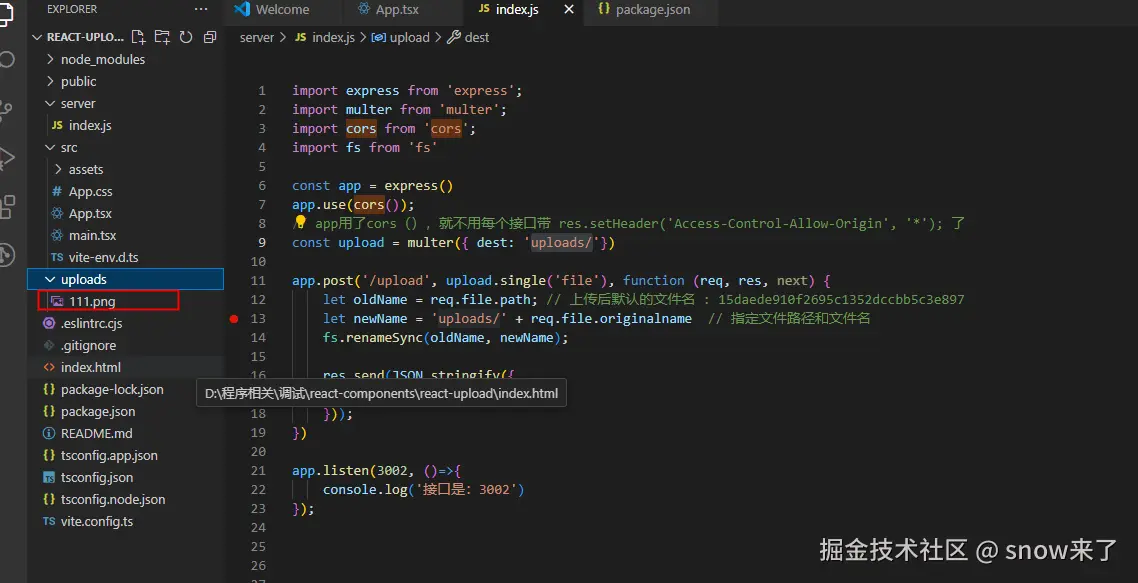Click console.log statement on line 22
The height and width of the screenshot is (583, 1138).
[x=424, y=489]
